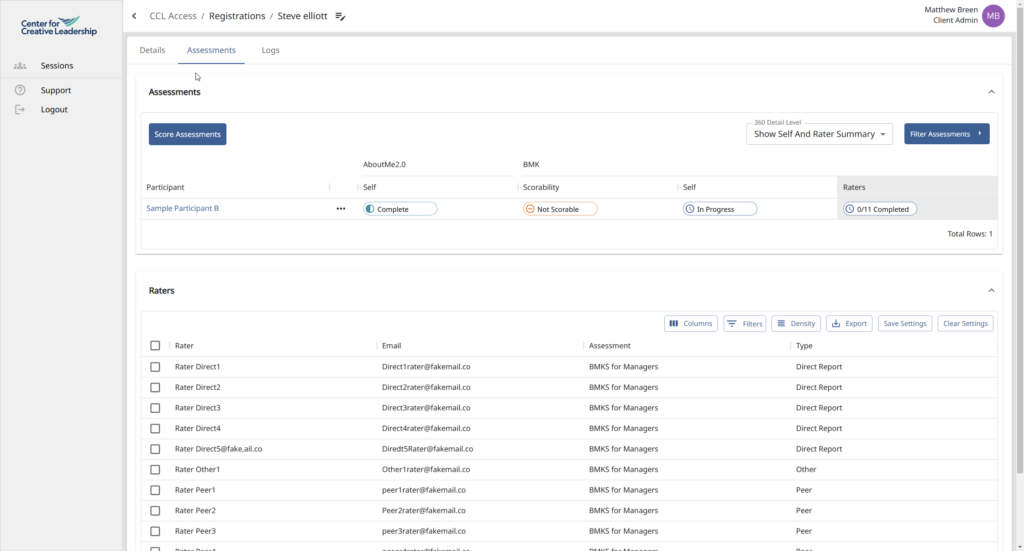Select all raters with header checkbox
This screenshot has height=551, width=1024.
pyautogui.click(x=155, y=345)
